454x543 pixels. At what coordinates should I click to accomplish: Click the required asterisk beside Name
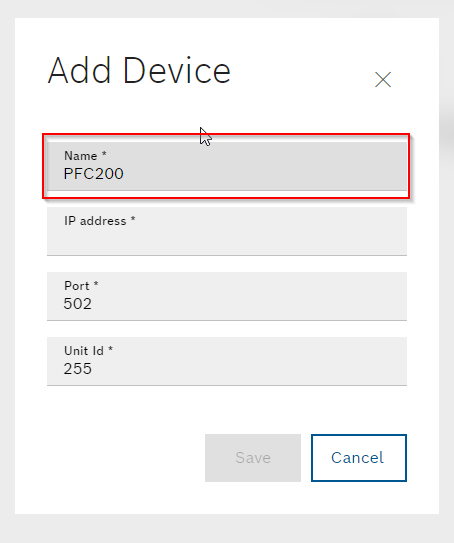coord(104,154)
